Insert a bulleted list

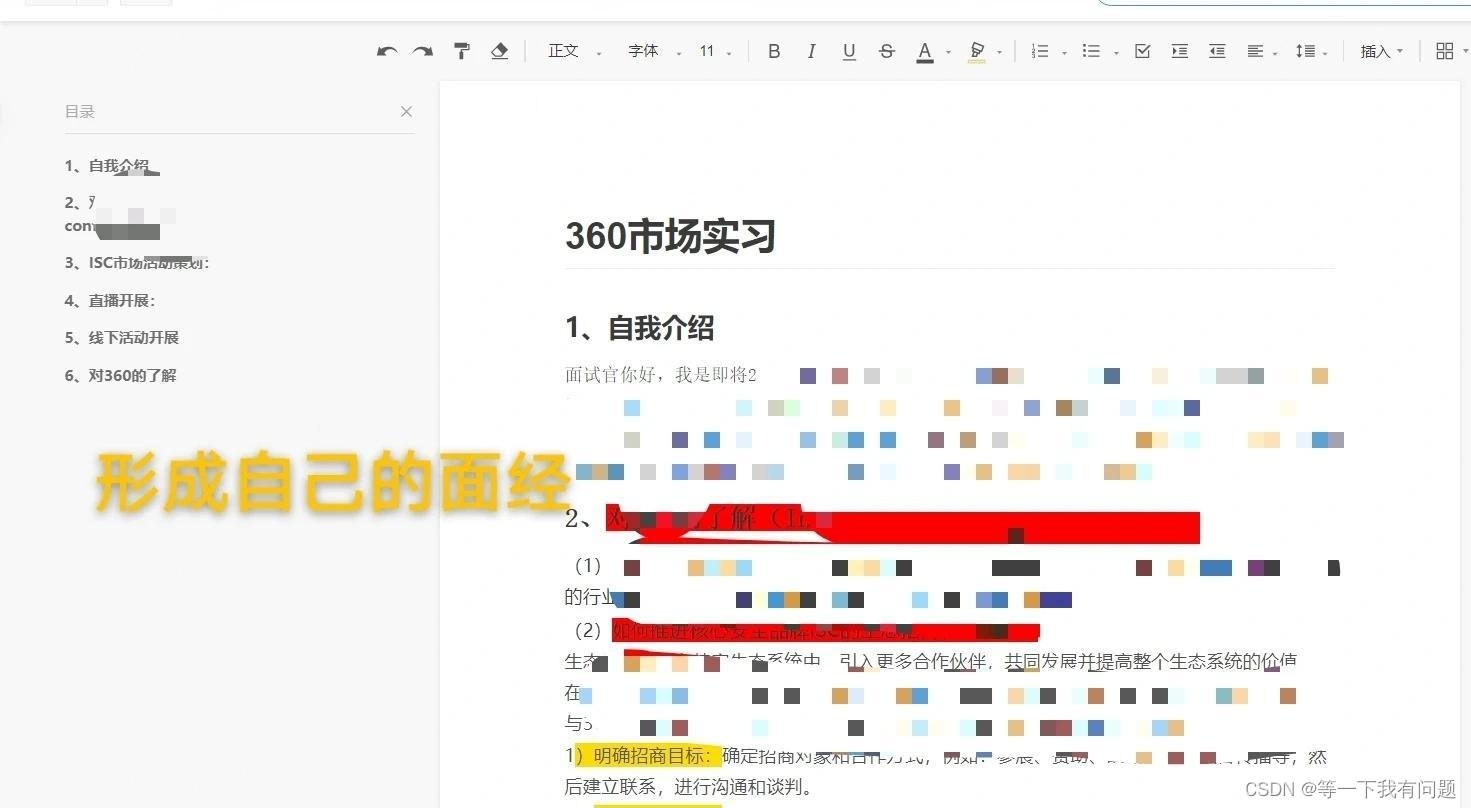point(1091,51)
